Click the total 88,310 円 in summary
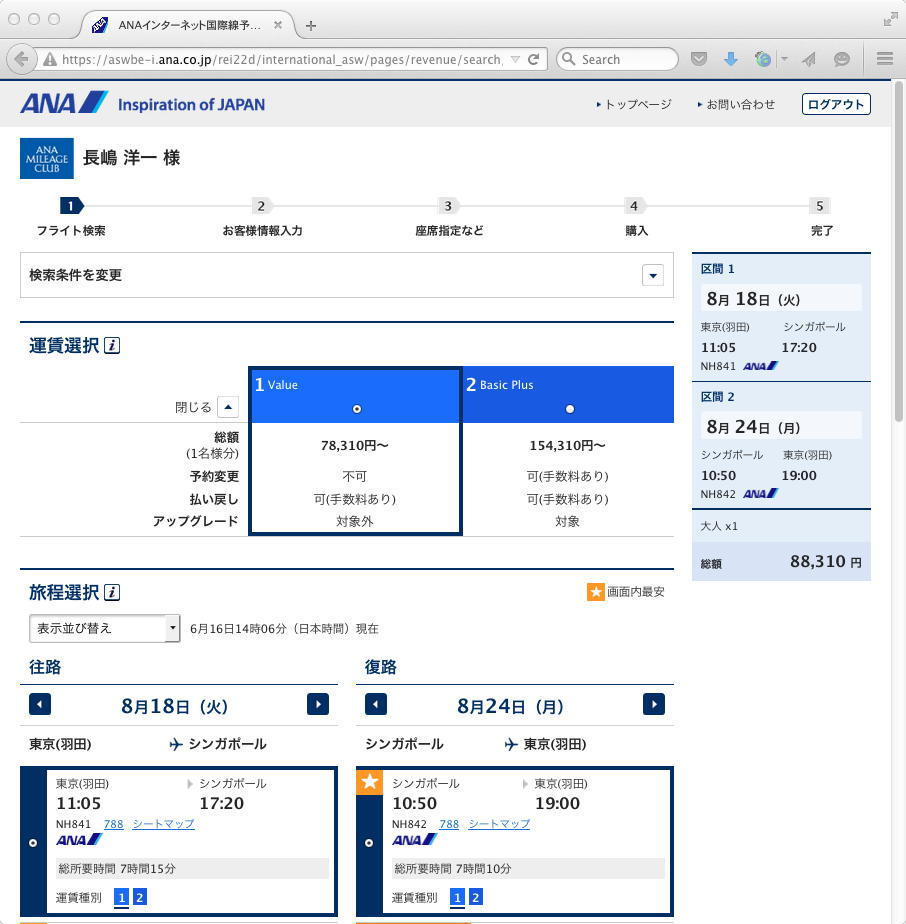The image size is (906, 924). coord(825,562)
